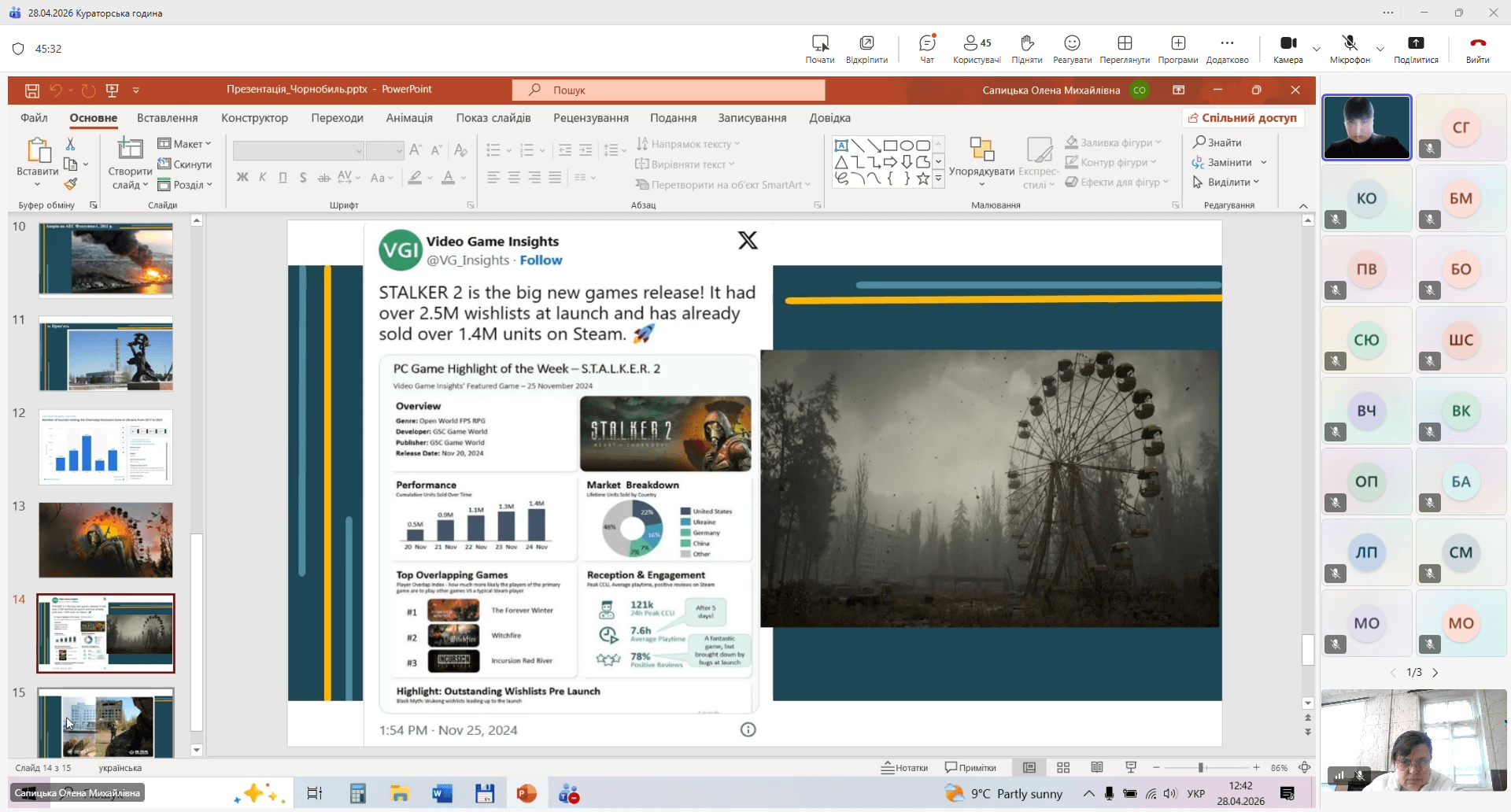The width and height of the screenshot is (1511, 812).
Task: Select slide 12 thumbnail with bar chart
Action: [x=105, y=447]
